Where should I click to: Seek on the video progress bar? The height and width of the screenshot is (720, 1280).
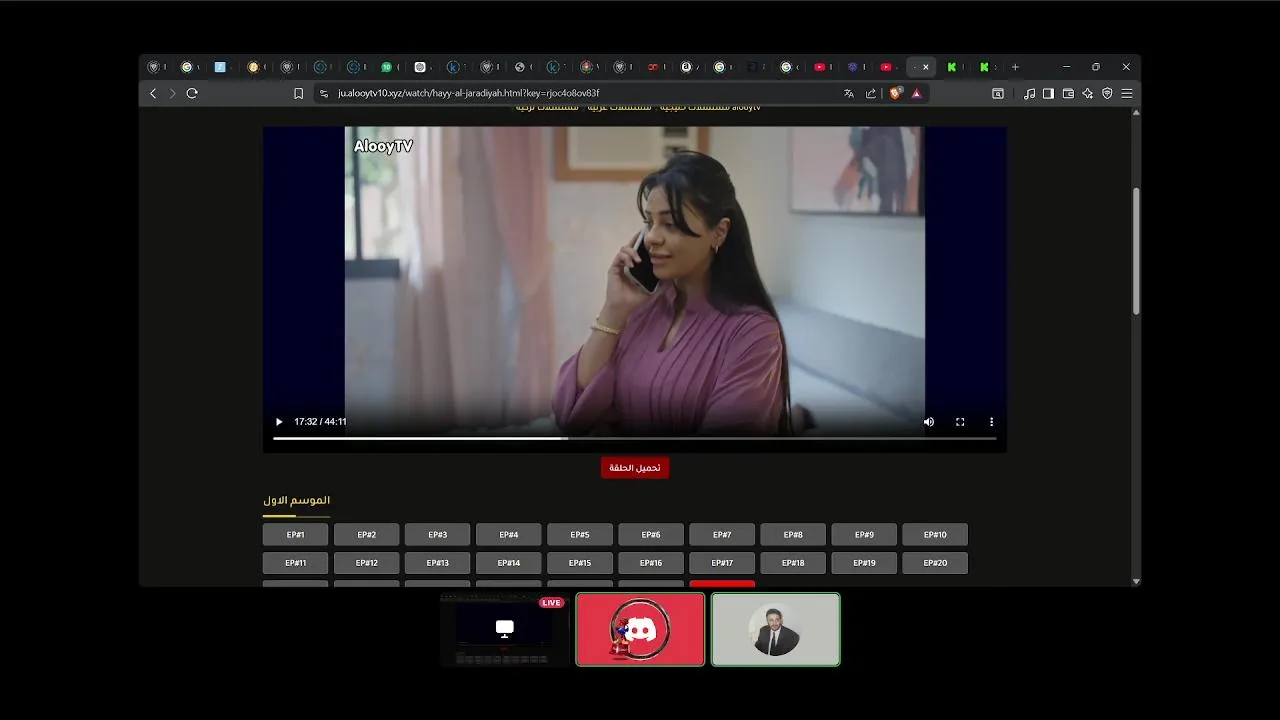634,438
